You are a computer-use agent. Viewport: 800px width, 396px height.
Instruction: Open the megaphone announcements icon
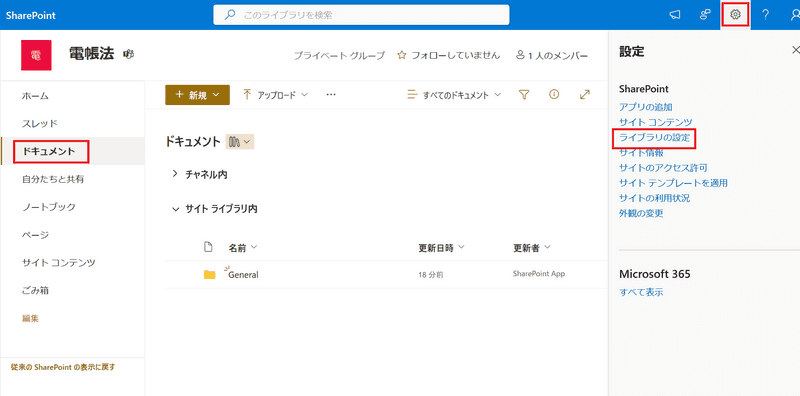675,15
